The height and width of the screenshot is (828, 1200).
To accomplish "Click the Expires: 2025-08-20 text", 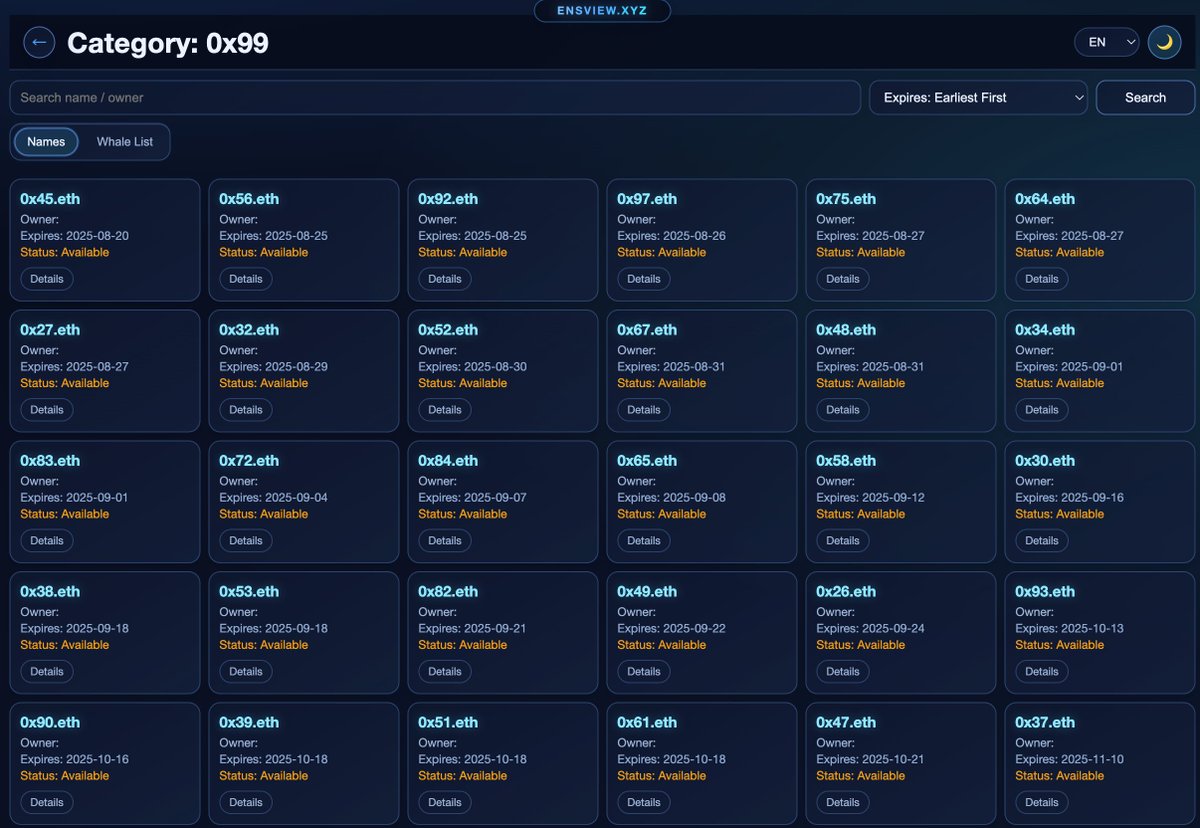I will [74, 236].
